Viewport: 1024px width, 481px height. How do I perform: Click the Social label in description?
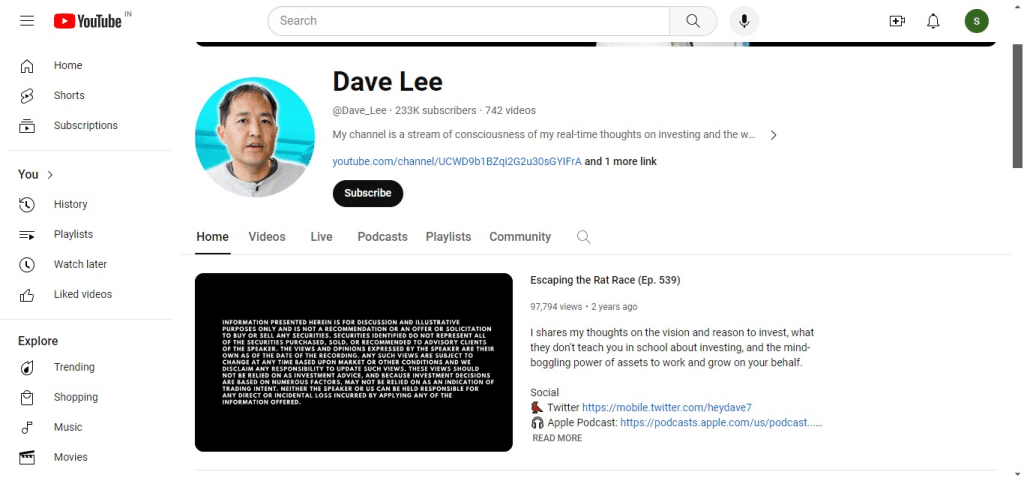pyautogui.click(x=544, y=392)
